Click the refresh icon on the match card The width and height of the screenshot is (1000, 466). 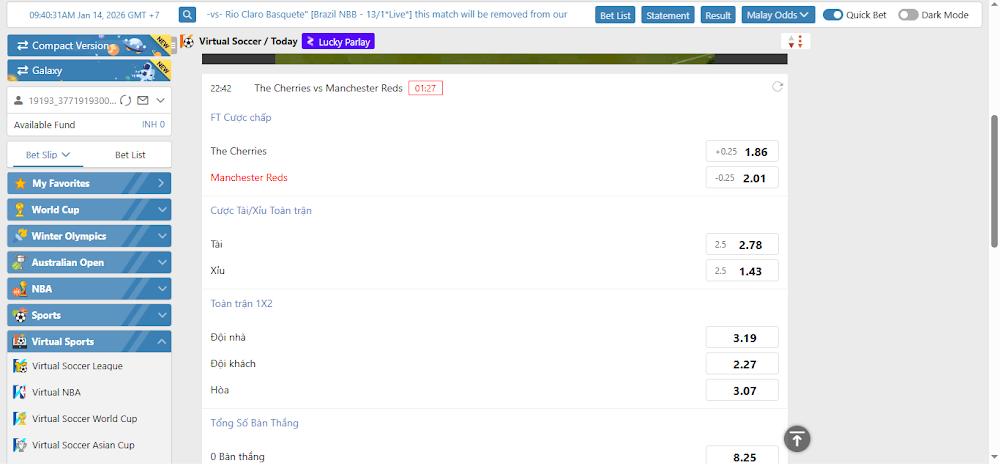[777, 87]
